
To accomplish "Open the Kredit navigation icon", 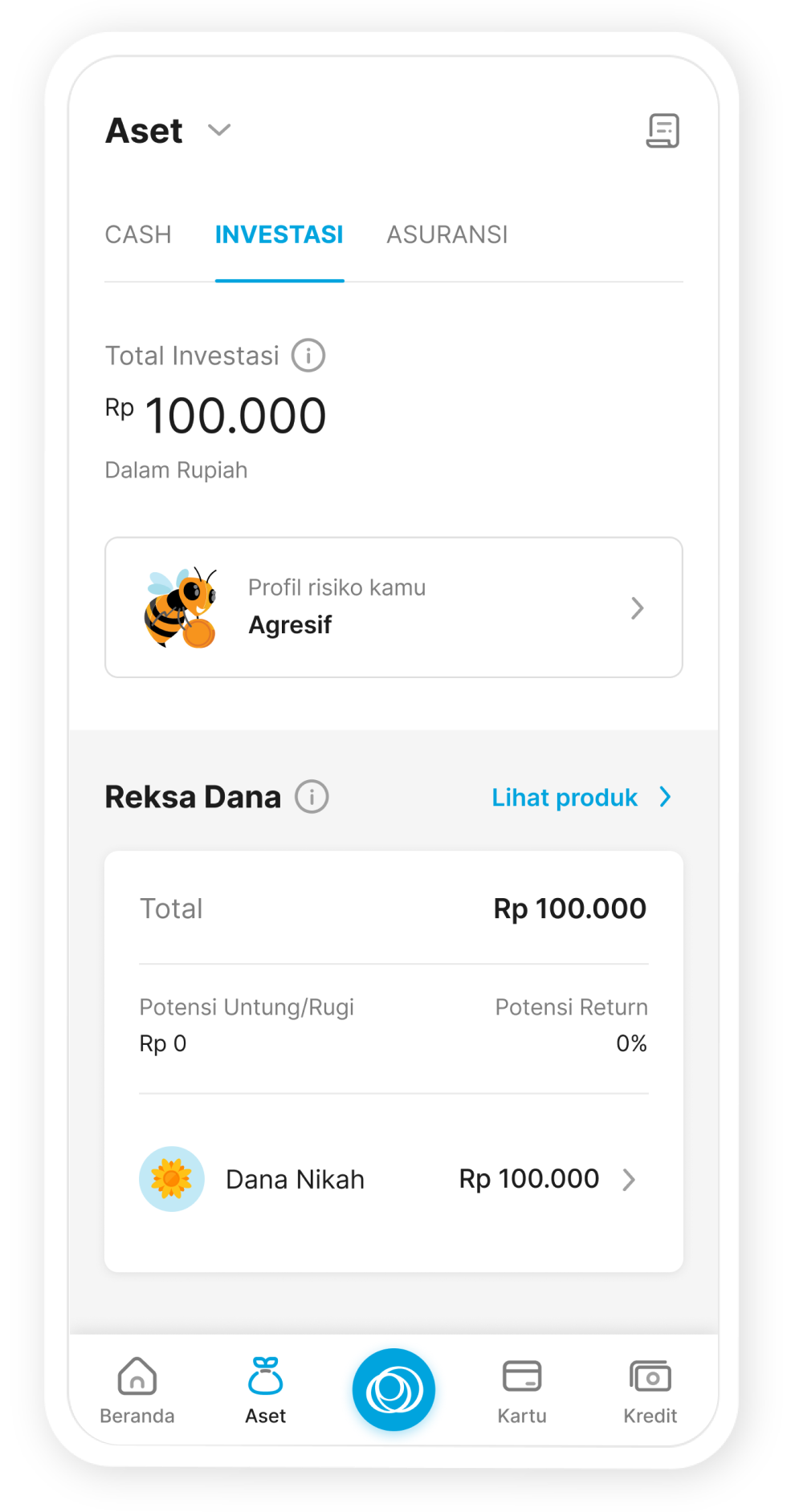I will [650, 1376].
